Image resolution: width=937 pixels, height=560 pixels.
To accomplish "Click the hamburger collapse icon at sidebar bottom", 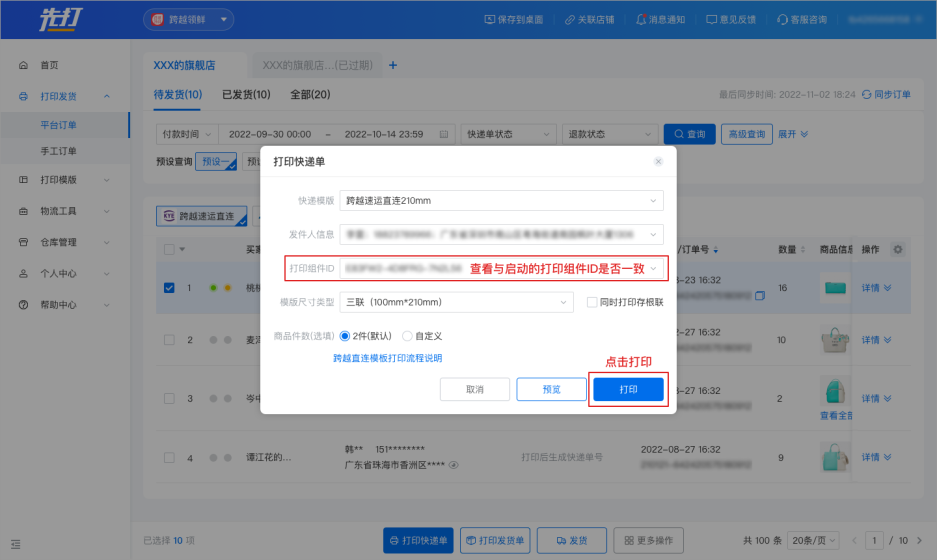I will point(15,544).
